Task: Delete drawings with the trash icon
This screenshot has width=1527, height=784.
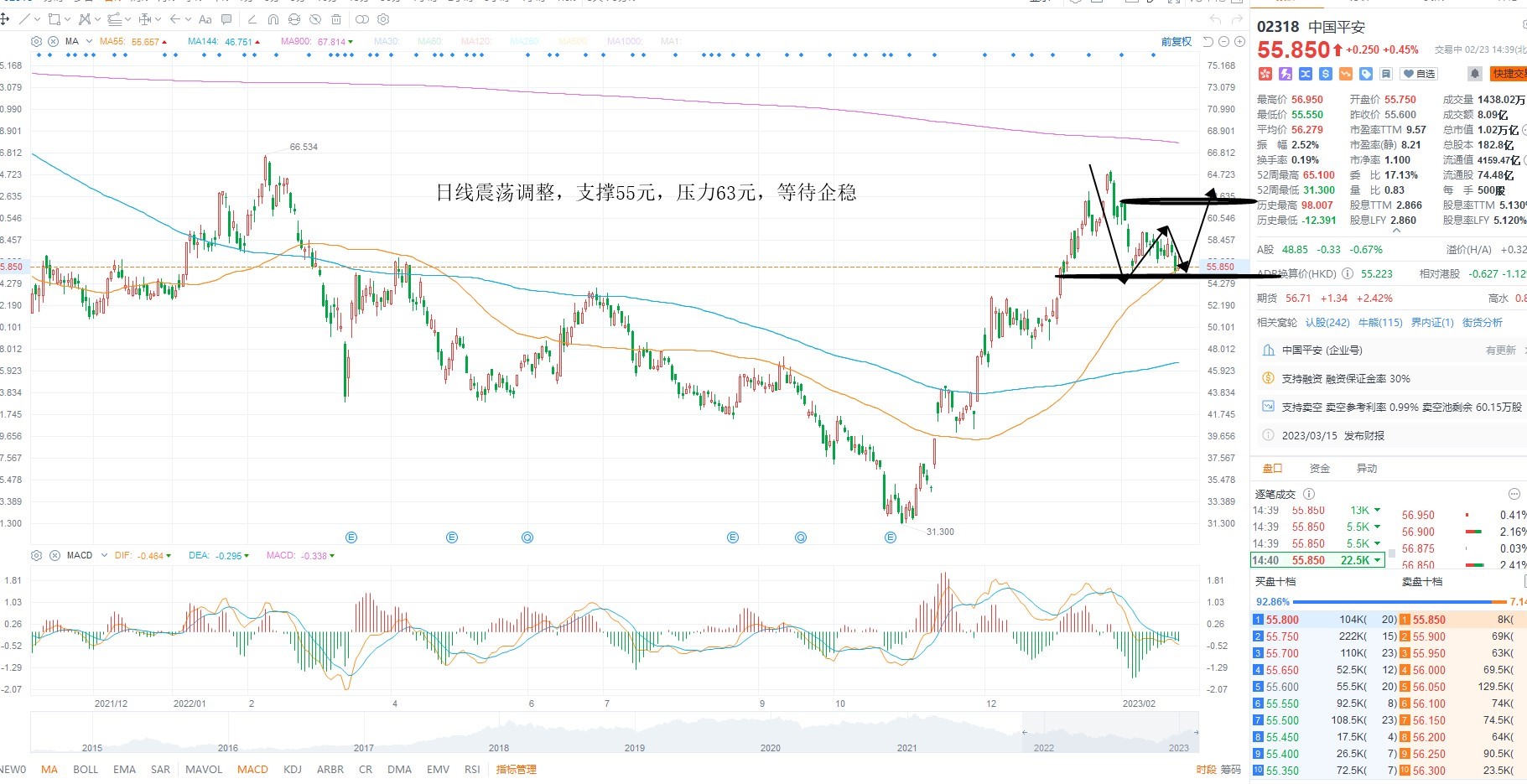Action: click(x=336, y=19)
